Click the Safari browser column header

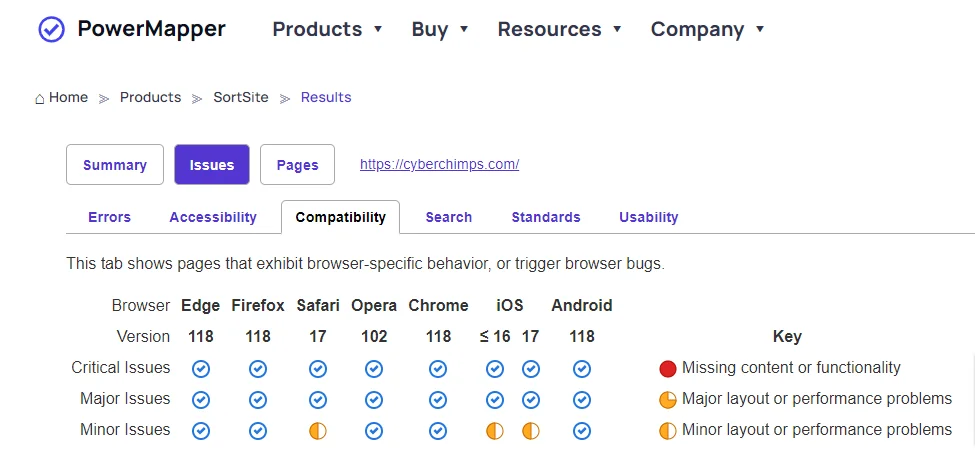318,306
